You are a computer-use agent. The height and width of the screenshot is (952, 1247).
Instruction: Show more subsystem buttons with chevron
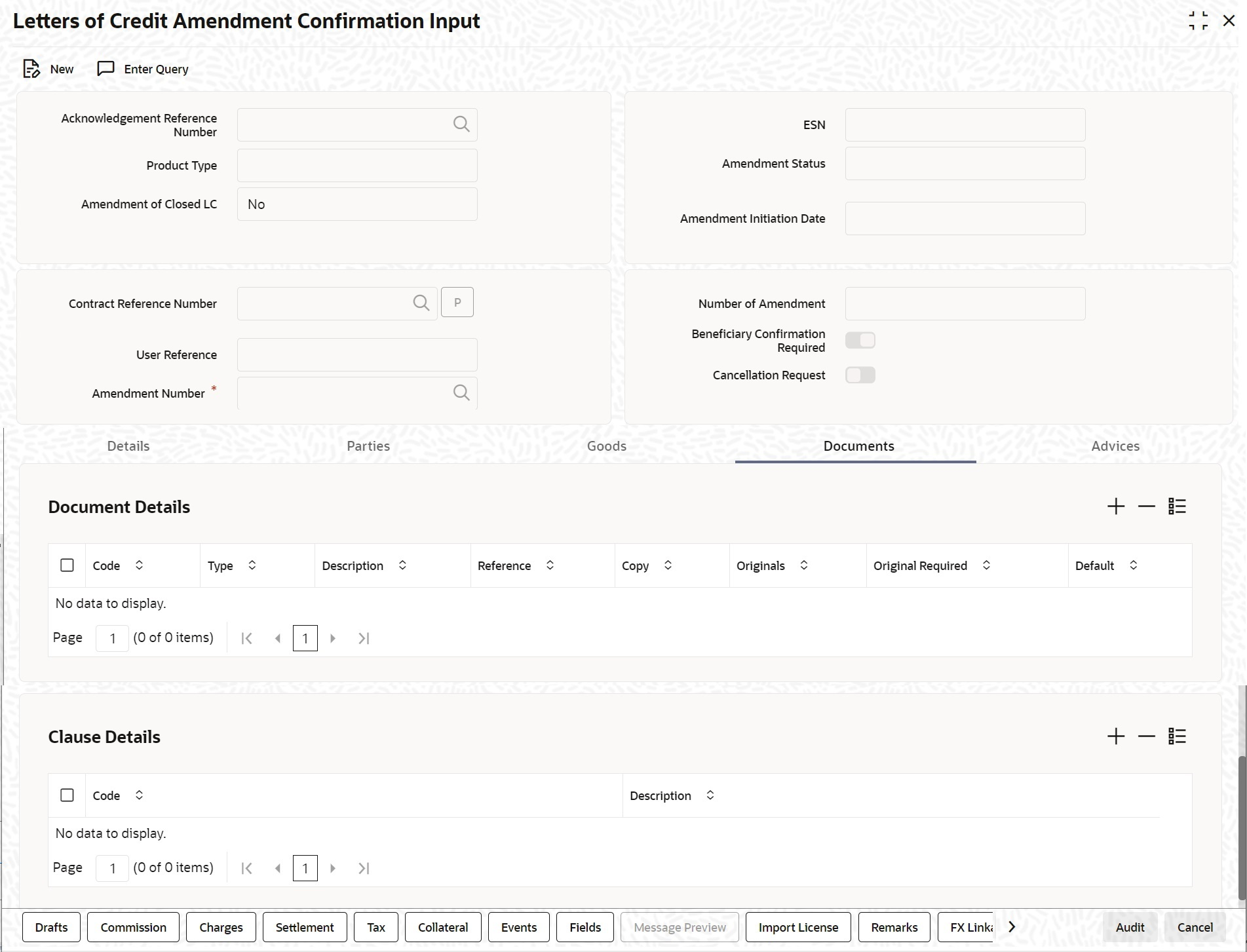[x=1012, y=927]
